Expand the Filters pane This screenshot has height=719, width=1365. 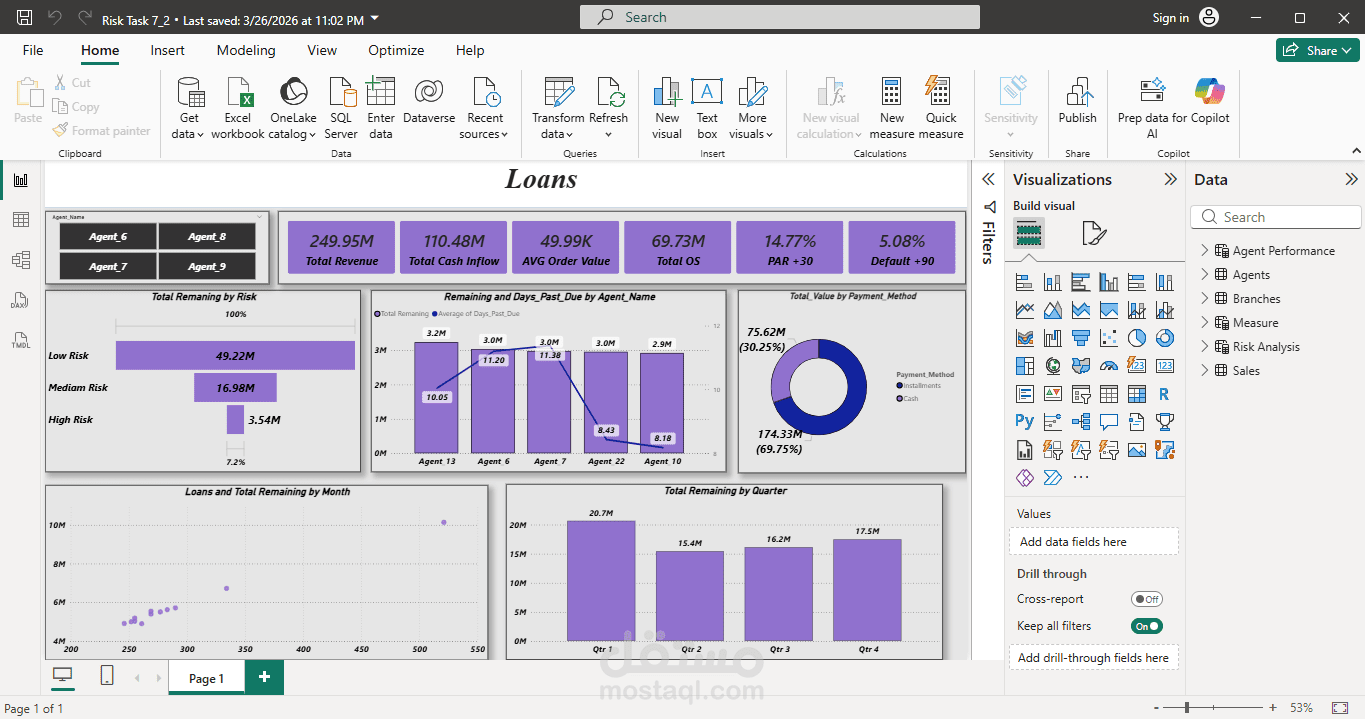pyautogui.click(x=988, y=180)
